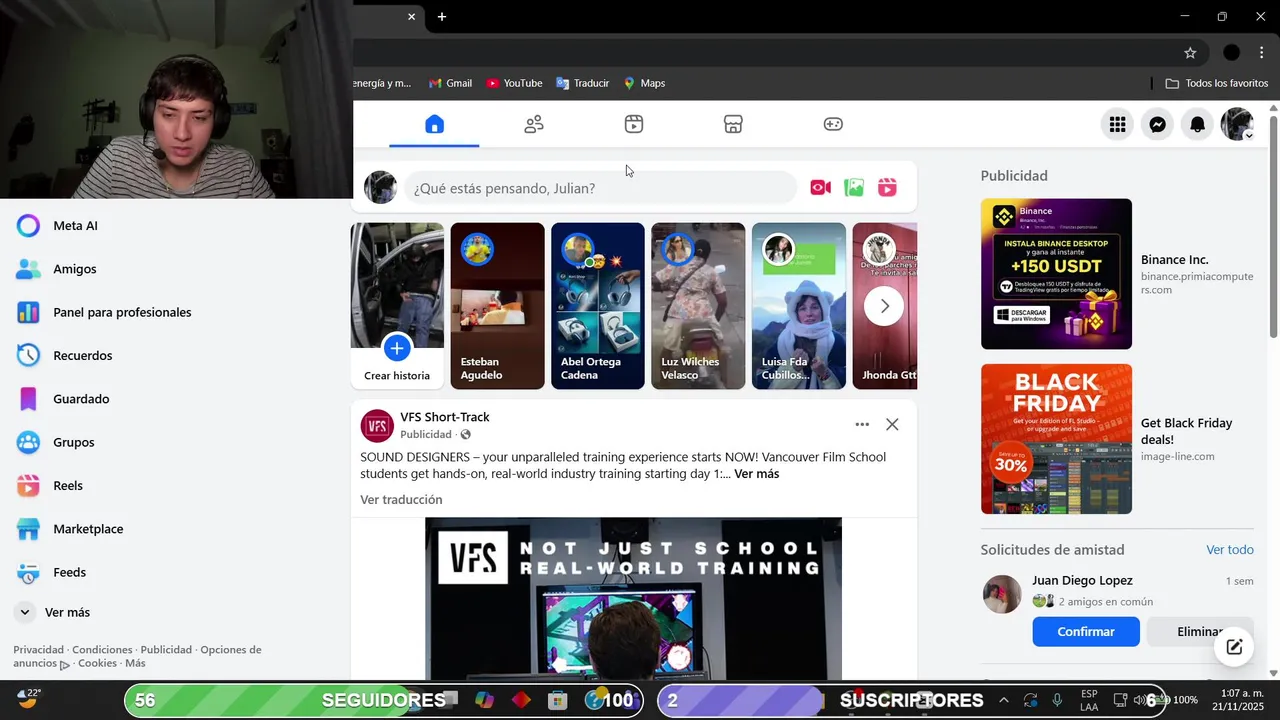The height and width of the screenshot is (720, 1280).
Task: Close the current browser tab
Action: pos(411,17)
